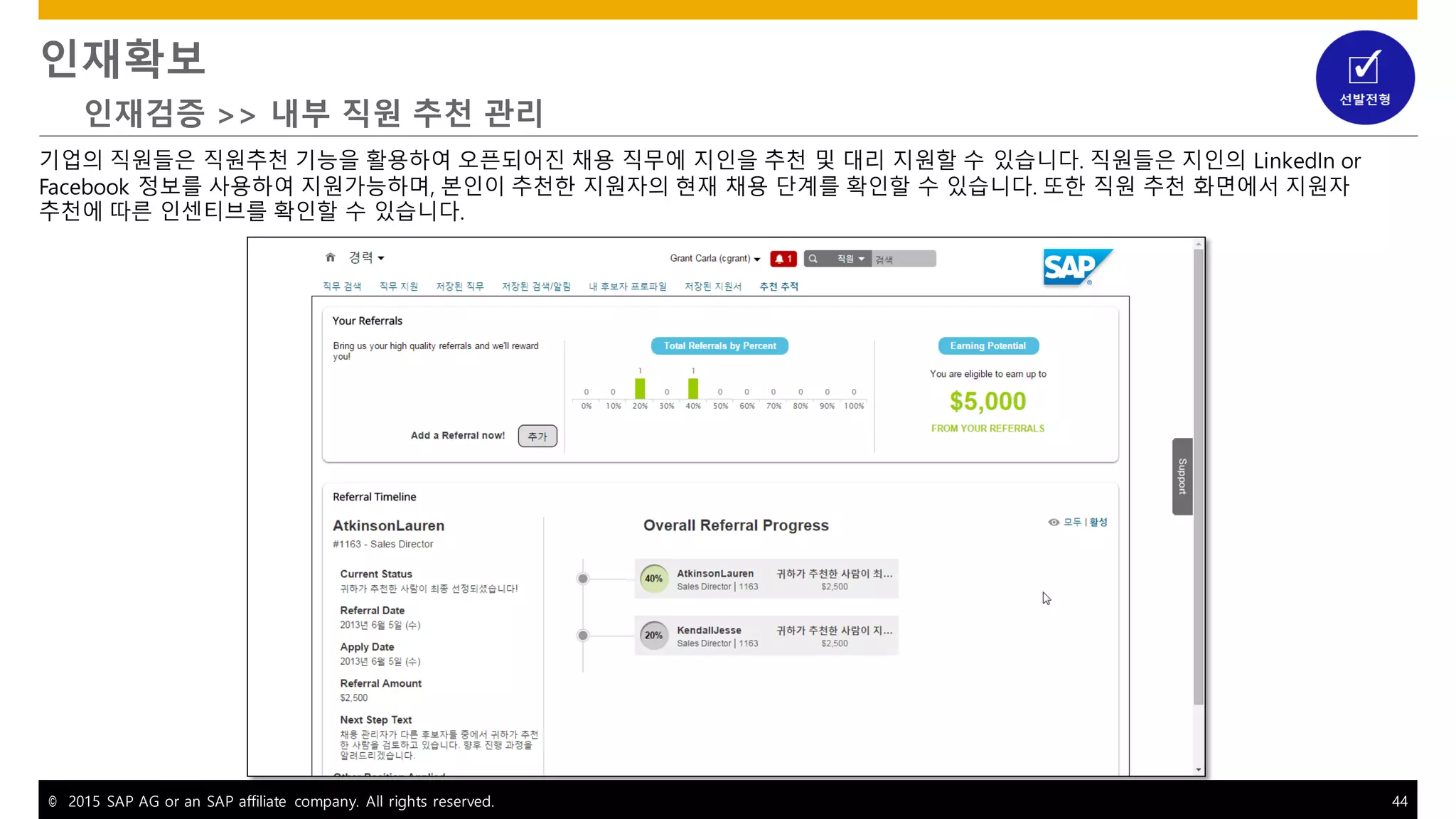
Task: Open AtkinsonLauren referral progress card
Action: point(766,579)
